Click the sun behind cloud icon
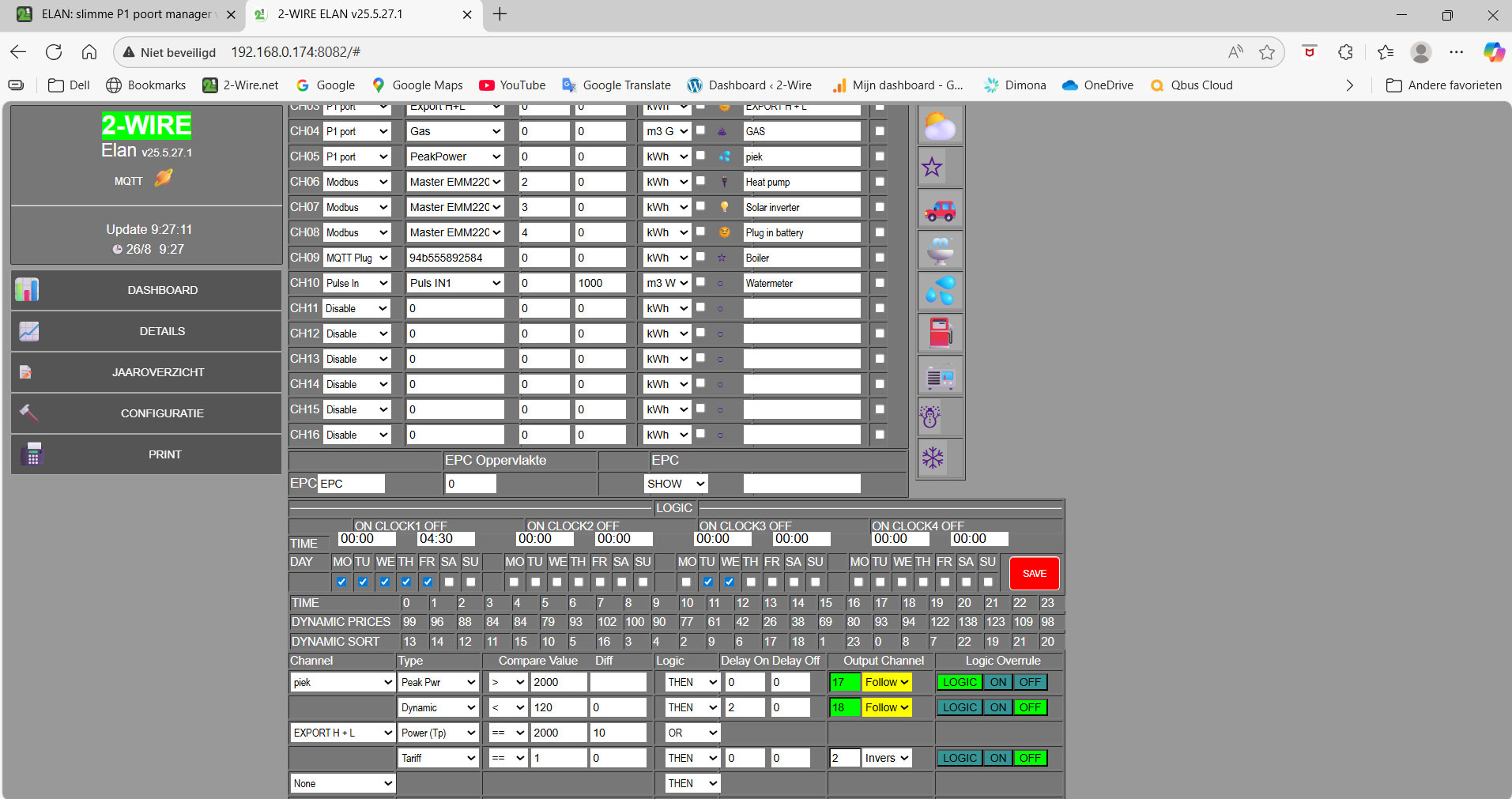The image size is (1512, 799). [x=940, y=126]
